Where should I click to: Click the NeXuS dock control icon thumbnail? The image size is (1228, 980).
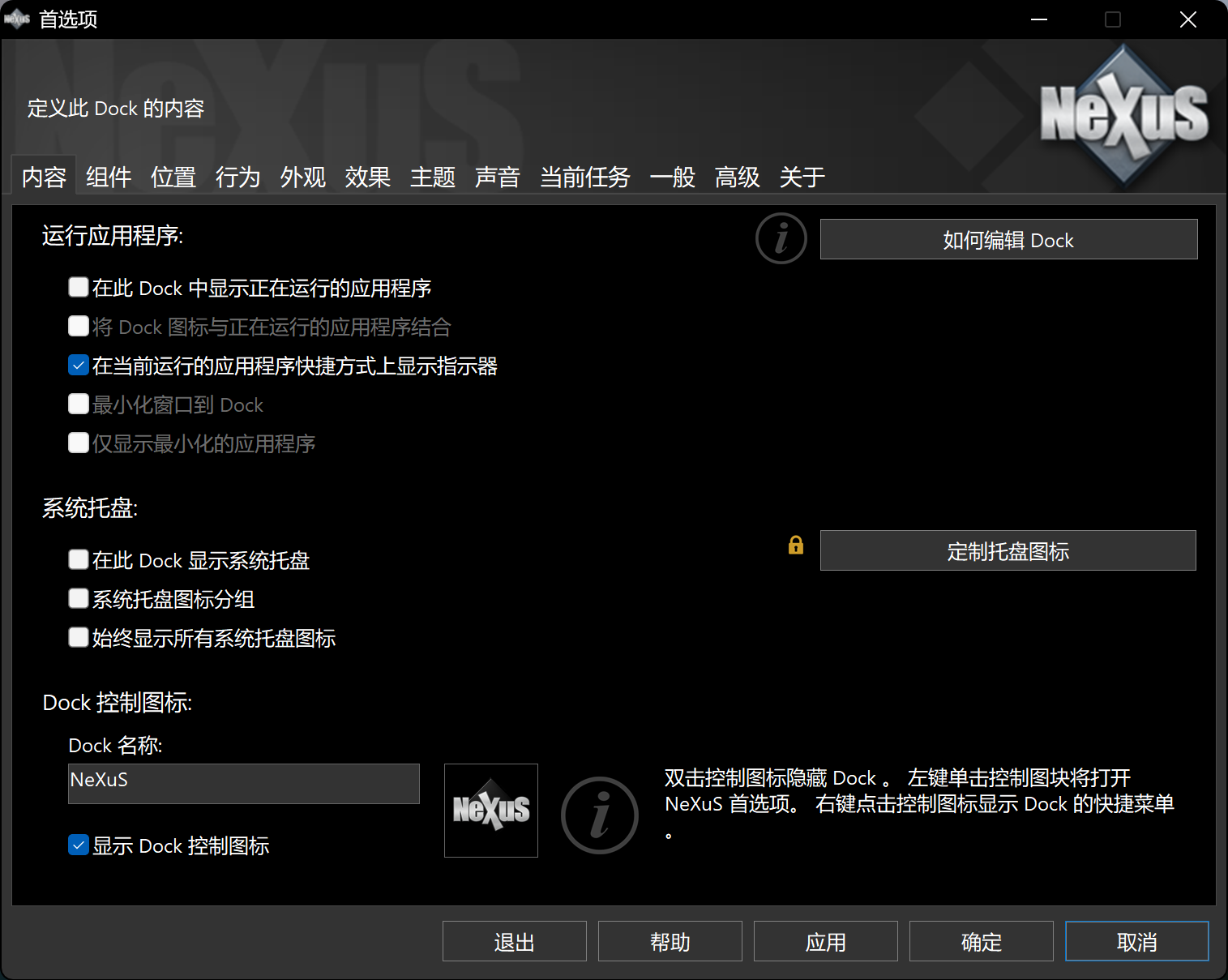pos(491,811)
